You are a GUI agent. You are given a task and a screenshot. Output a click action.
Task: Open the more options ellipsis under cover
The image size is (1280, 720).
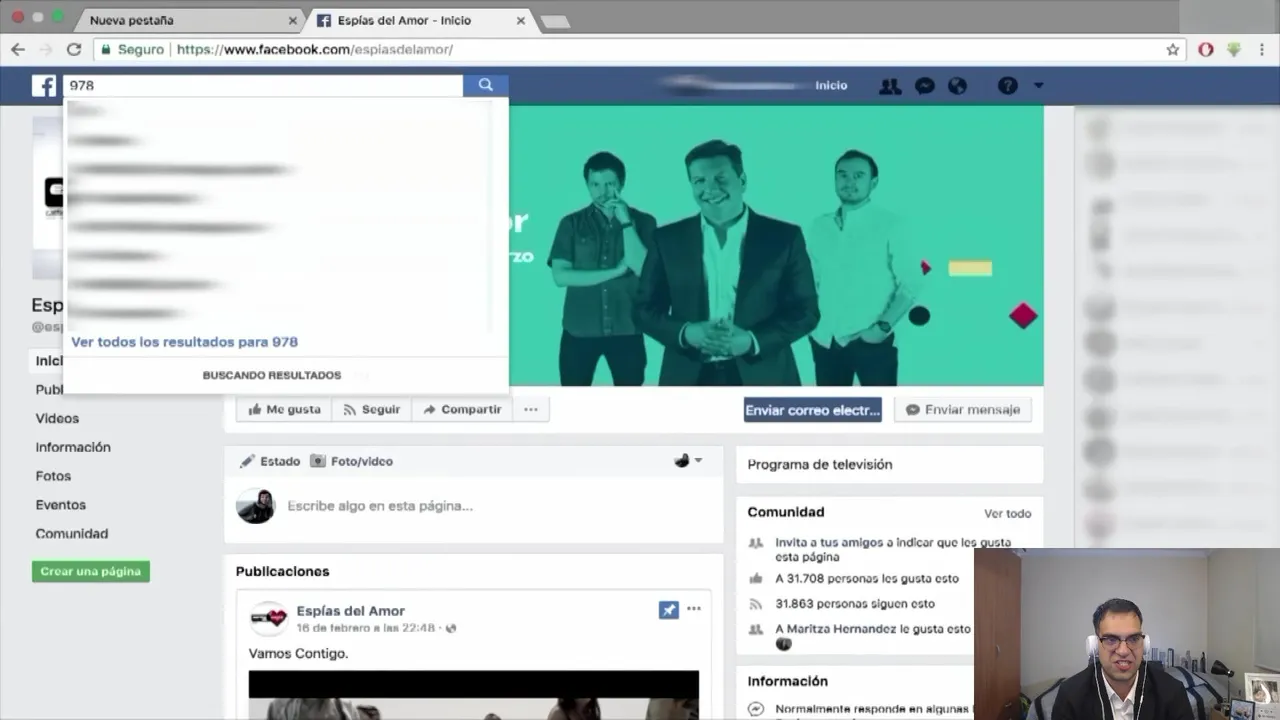(531, 409)
